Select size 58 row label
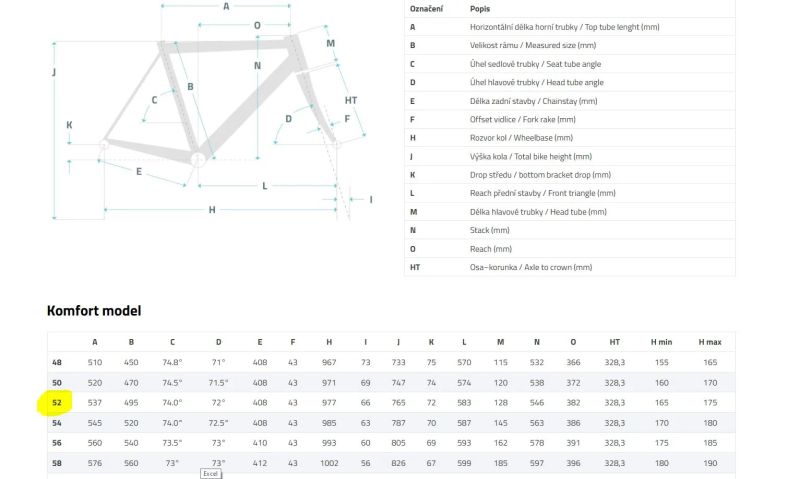The height and width of the screenshot is (479, 800). tap(57, 463)
